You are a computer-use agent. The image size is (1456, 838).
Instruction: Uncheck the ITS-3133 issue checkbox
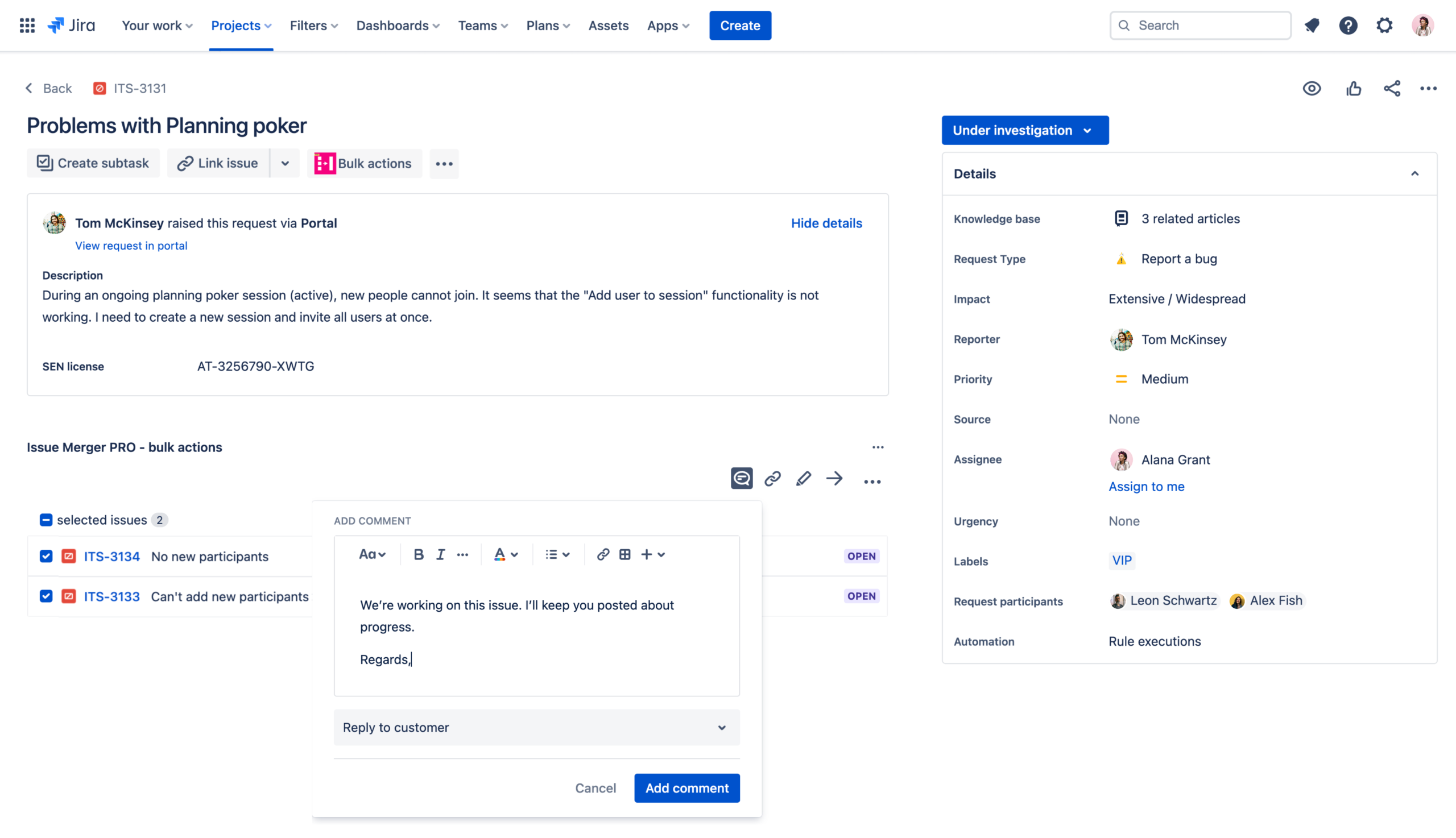click(46, 596)
